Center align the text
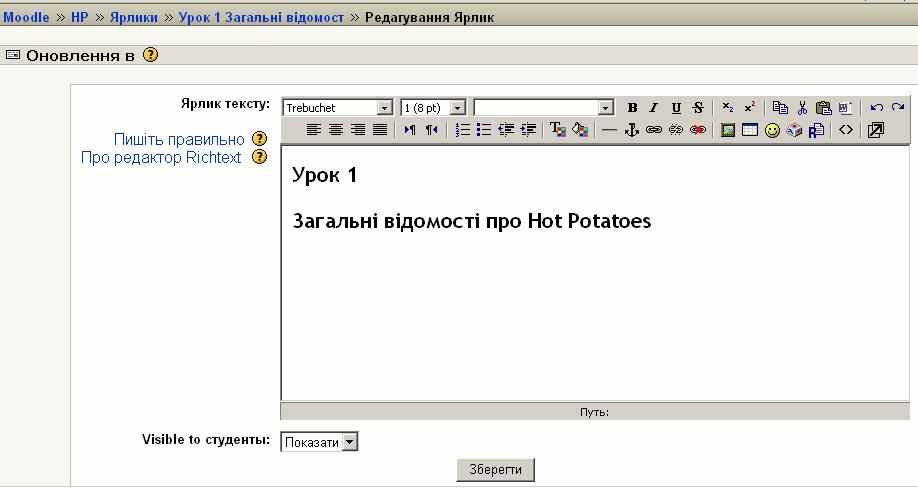The image size is (918, 488). pyautogui.click(x=335, y=130)
